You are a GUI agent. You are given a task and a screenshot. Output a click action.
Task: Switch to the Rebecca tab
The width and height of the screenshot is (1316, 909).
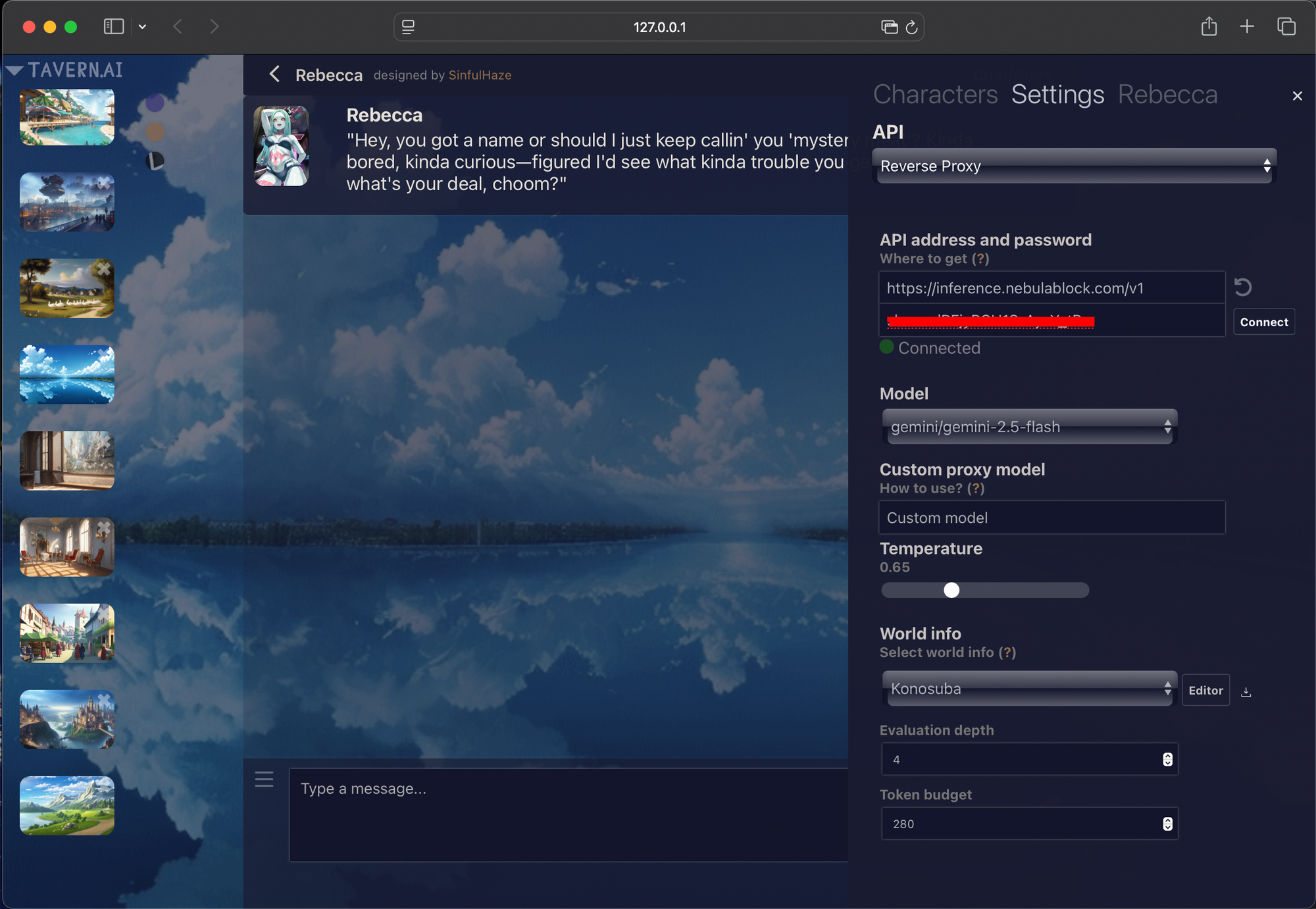click(x=1167, y=94)
